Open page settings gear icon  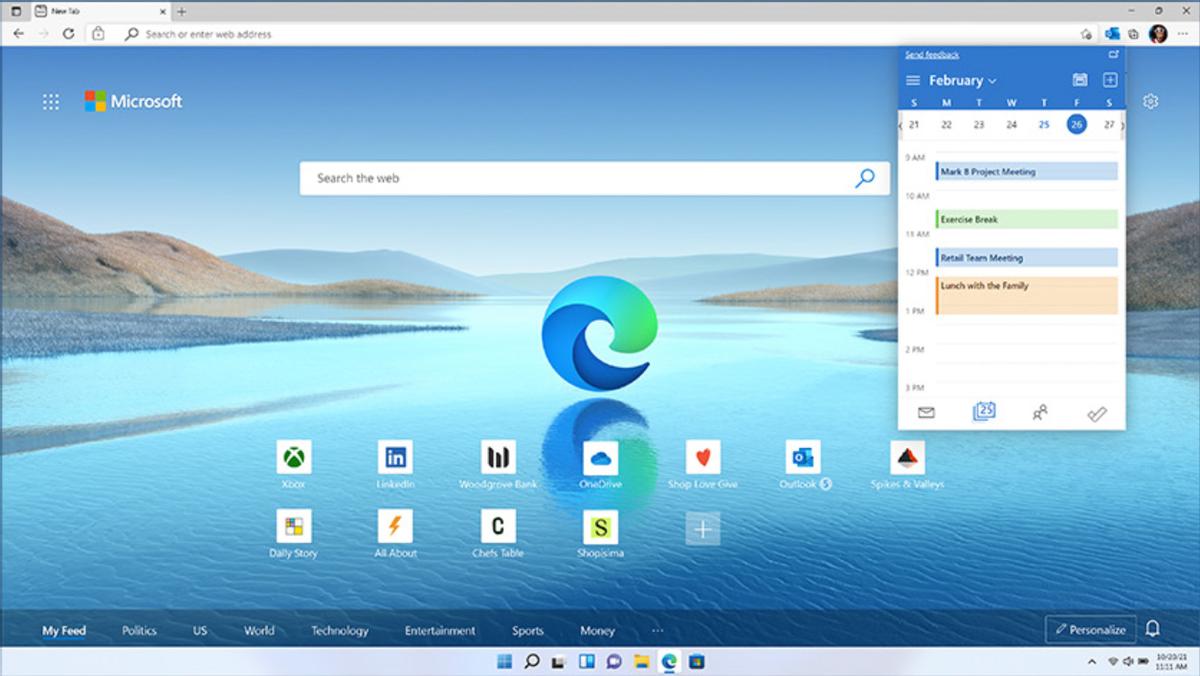pos(1151,101)
